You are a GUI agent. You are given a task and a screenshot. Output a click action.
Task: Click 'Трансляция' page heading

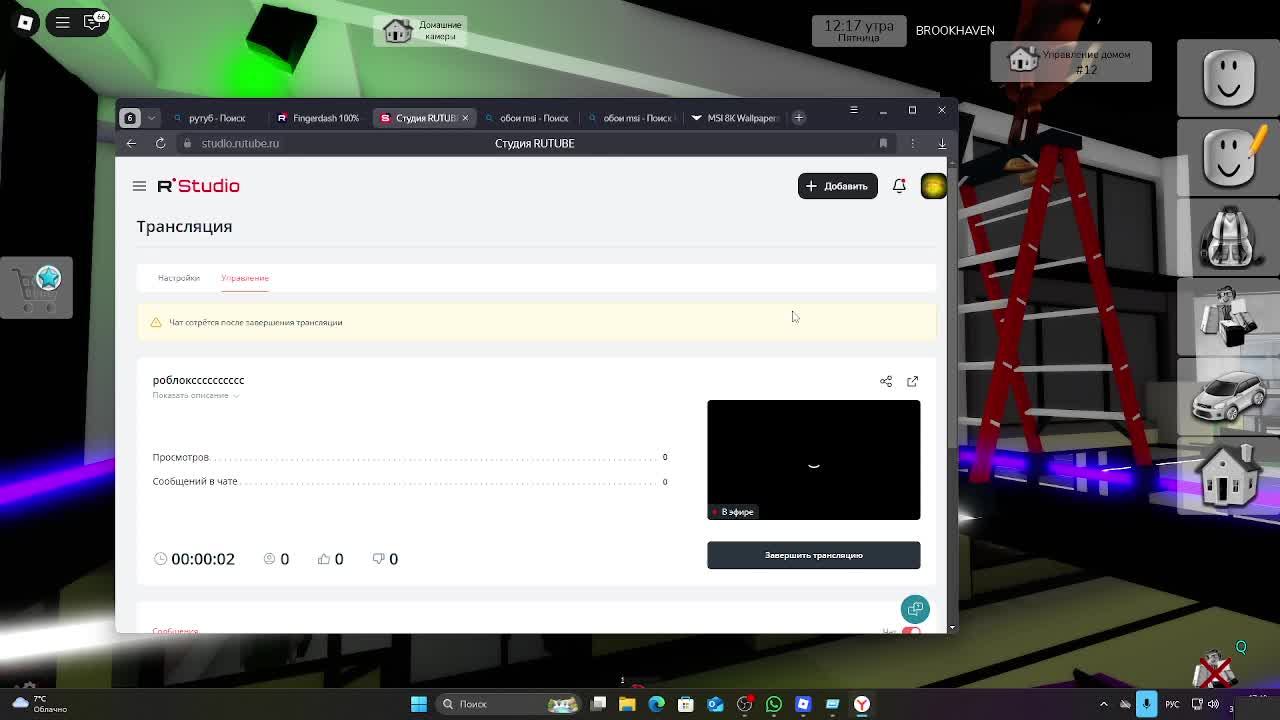point(184,226)
